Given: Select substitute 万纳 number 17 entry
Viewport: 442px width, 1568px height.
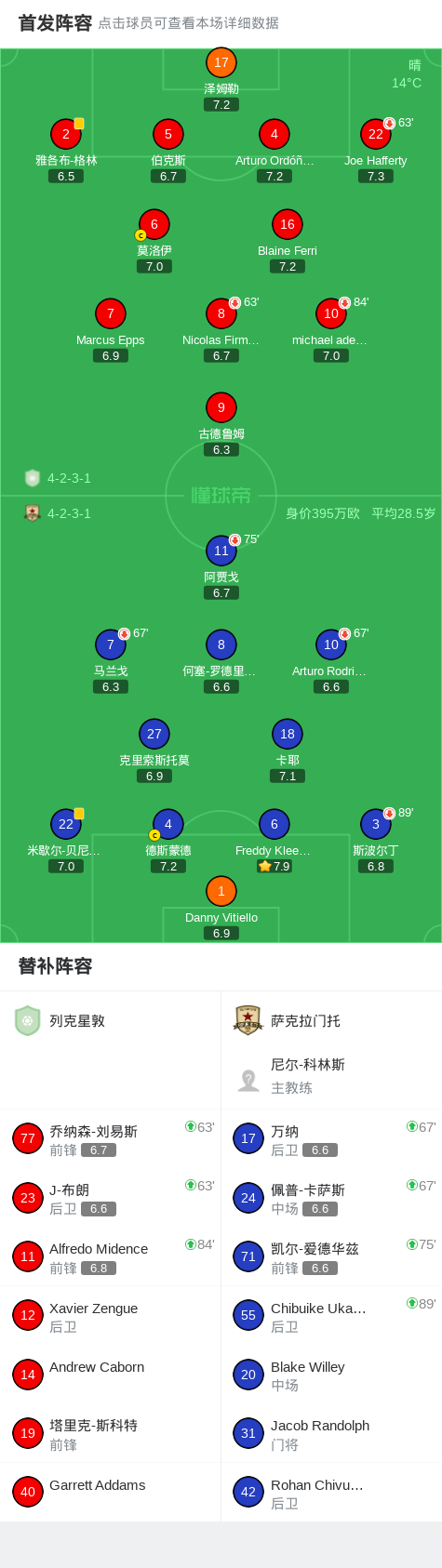Looking at the screenshot, I should click(331, 1139).
